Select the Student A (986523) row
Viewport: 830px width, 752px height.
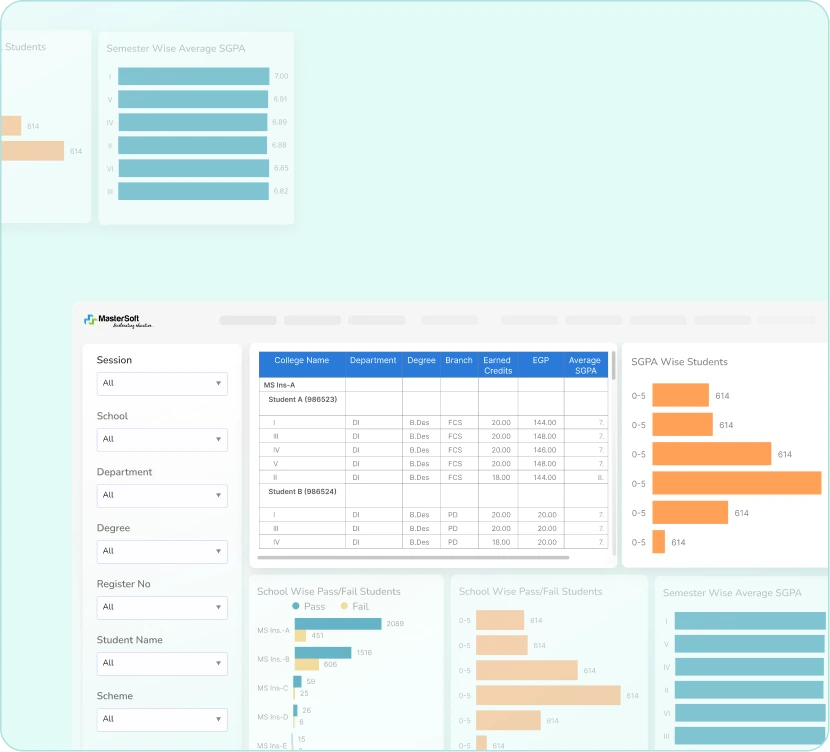click(303, 399)
